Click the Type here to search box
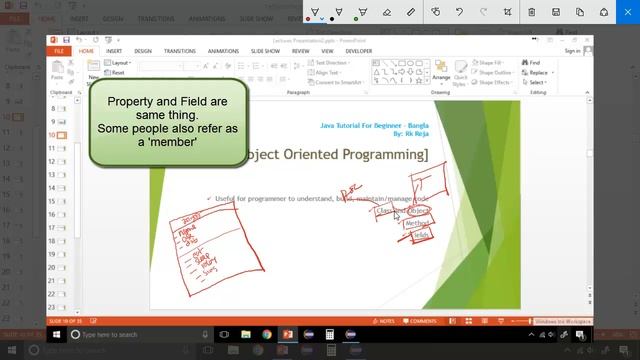This screenshot has height=360, width=640. [141, 335]
